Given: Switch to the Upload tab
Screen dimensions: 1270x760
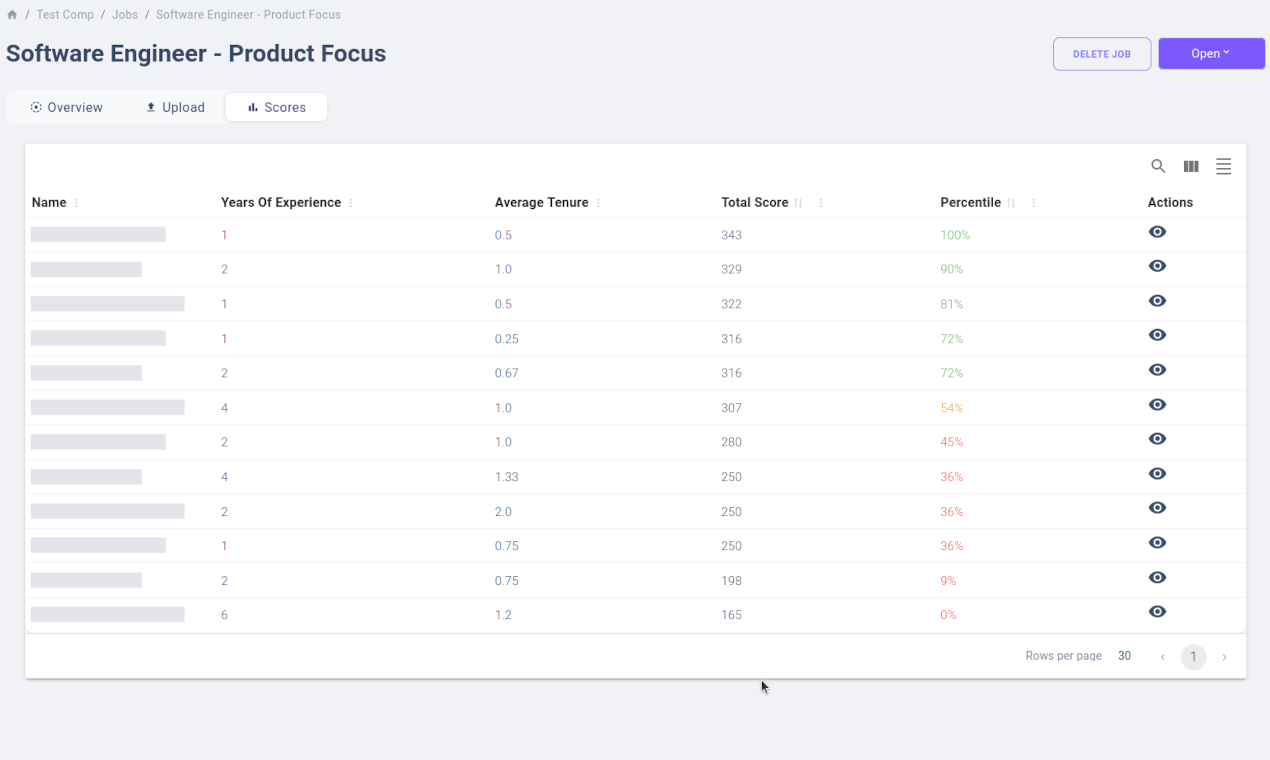Looking at the screenshot, I should [175, 107].
